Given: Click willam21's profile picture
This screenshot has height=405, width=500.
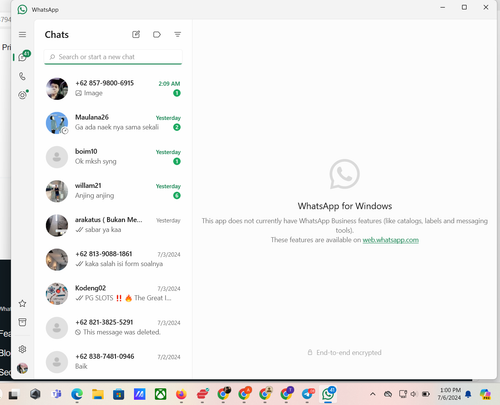Looking at the screenshot, I should [57, 191].
